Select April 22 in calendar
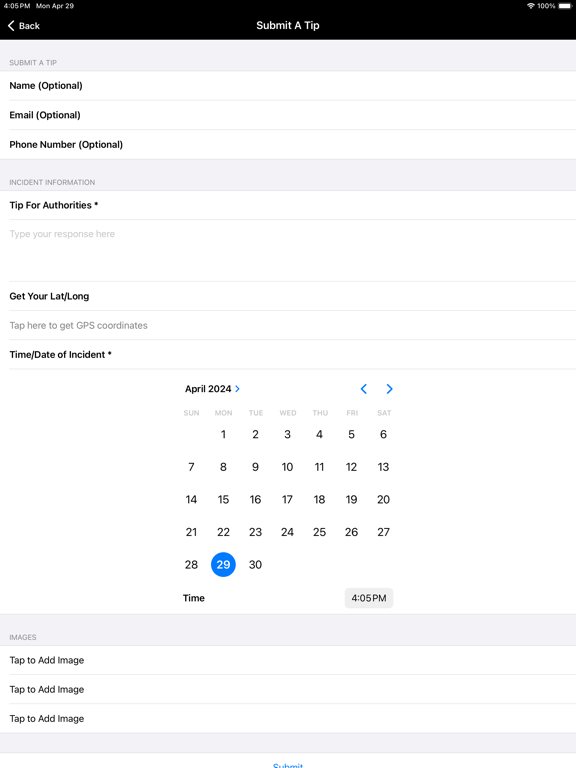576x768 pixels. [223, 532]
